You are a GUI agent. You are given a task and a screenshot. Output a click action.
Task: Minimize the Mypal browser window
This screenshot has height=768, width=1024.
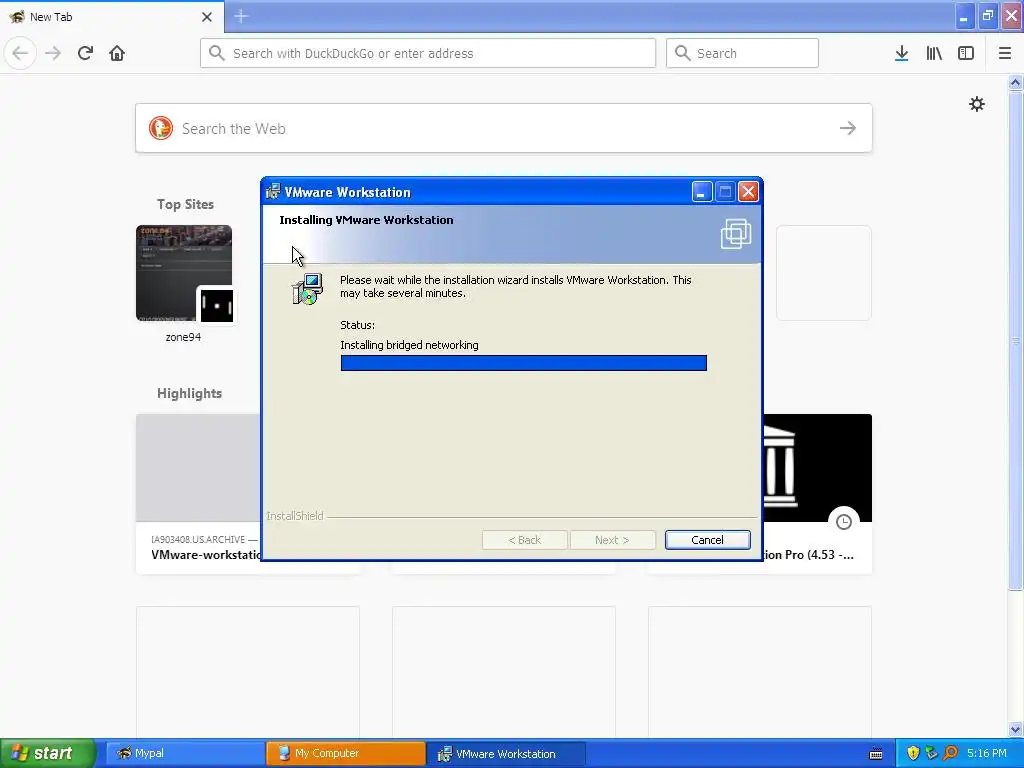point(964,16)
